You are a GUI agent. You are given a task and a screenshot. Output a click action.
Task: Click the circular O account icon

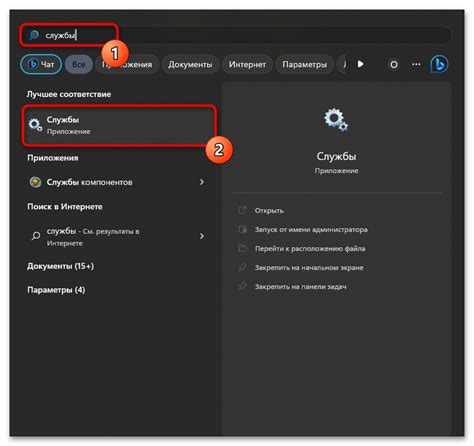coord(394,64)
